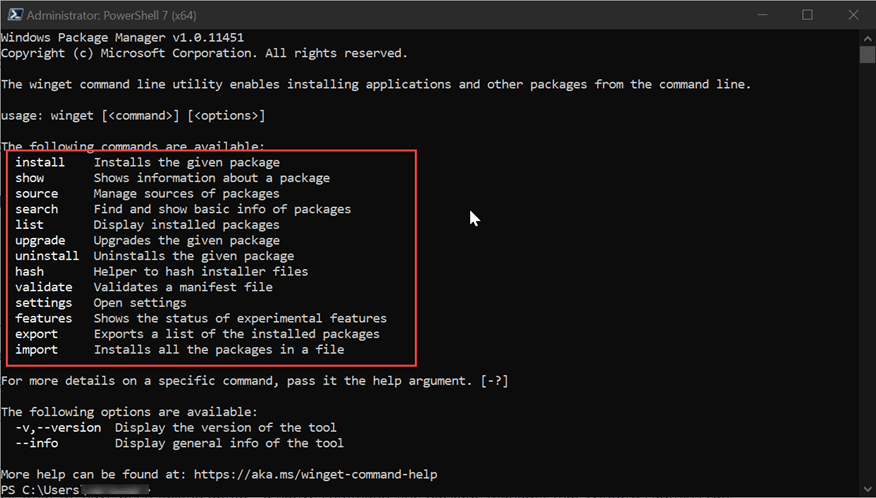The width and height of the screenshot is (876, 498).
Task: Click the 'settings' command text
Action: 44,303
